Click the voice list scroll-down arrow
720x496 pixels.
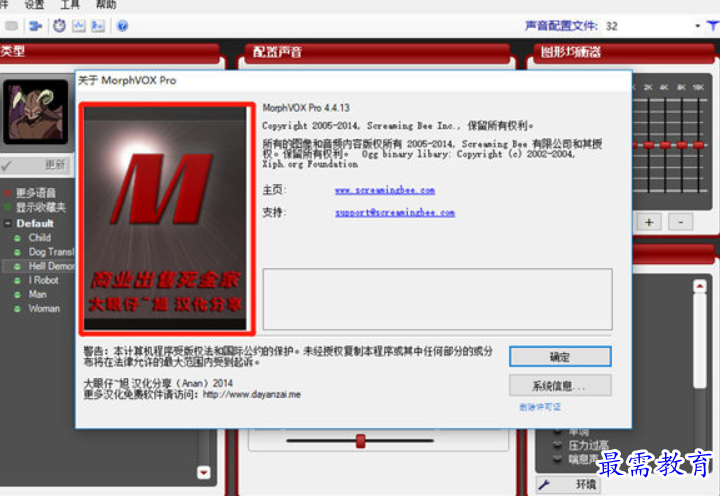coord(203,472)
